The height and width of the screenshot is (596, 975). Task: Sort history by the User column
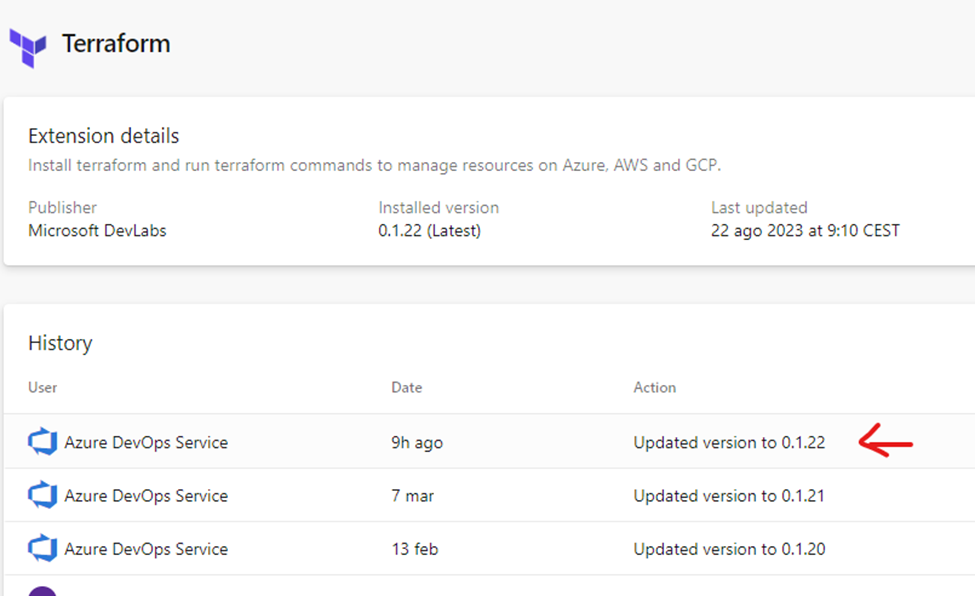tap(41, 387)
